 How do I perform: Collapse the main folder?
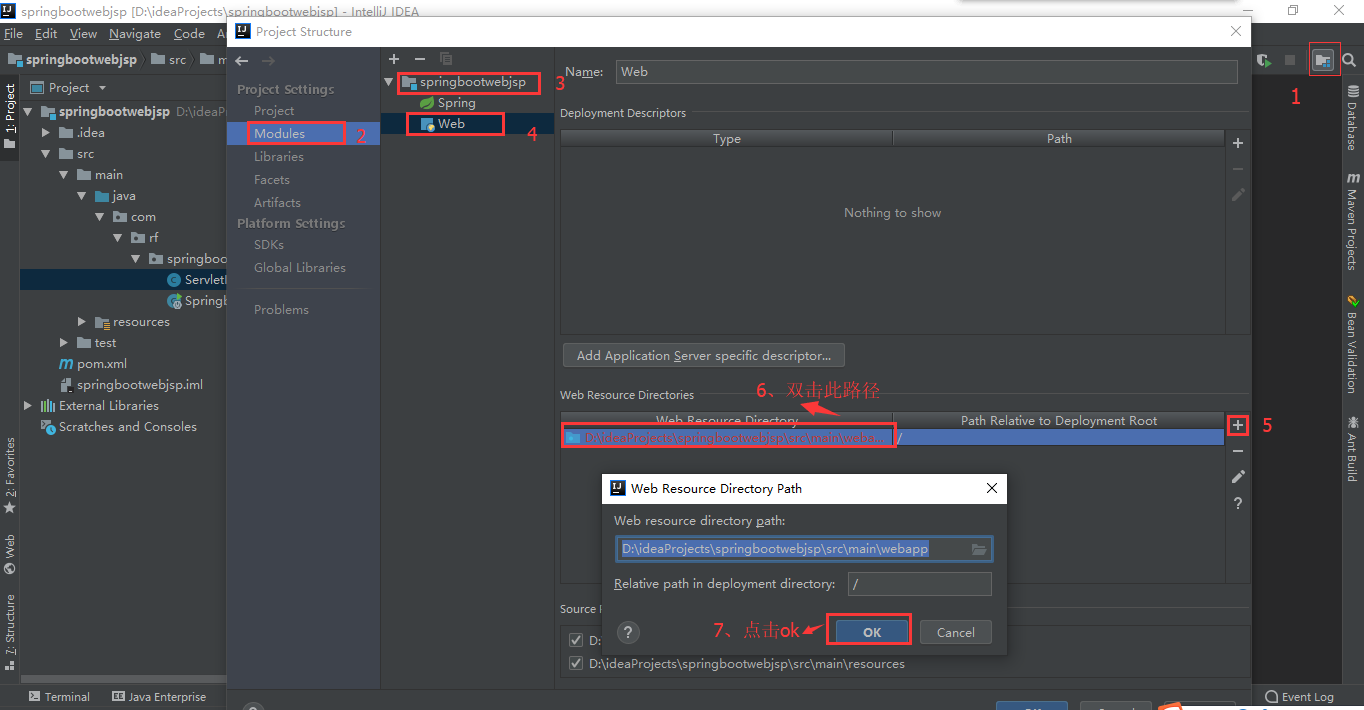coord(64,175)
